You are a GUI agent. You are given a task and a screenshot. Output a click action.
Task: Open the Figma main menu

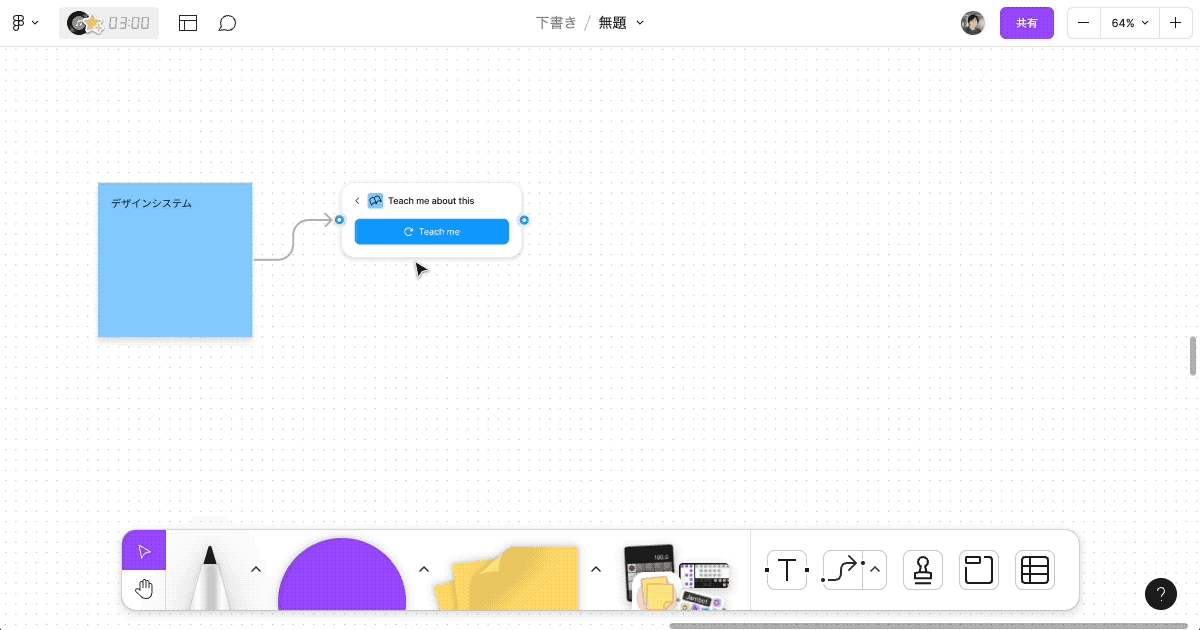coord(24,22)
